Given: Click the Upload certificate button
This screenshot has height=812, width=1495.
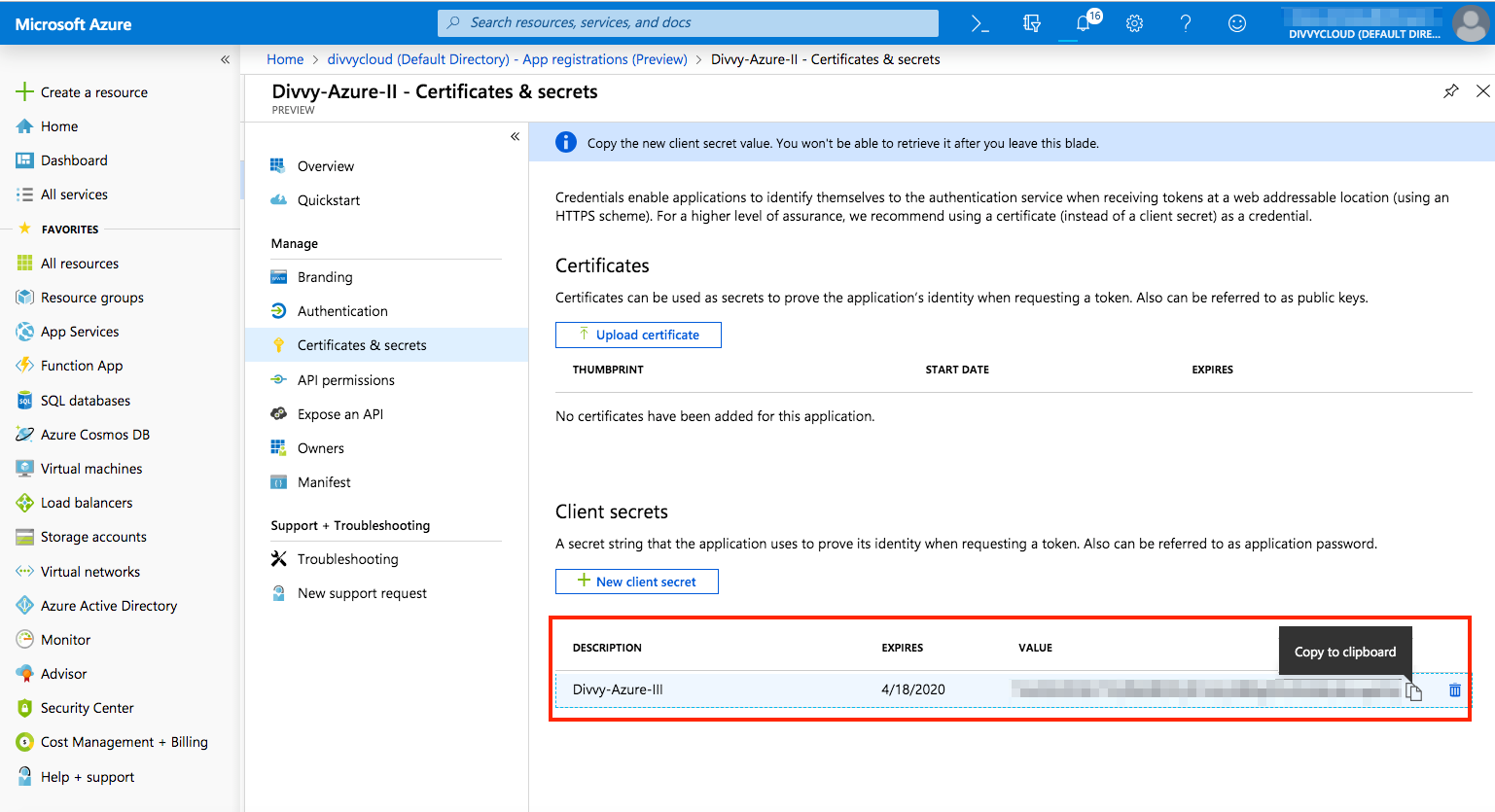Looking at the screenshot, I should tap(638, 335).
